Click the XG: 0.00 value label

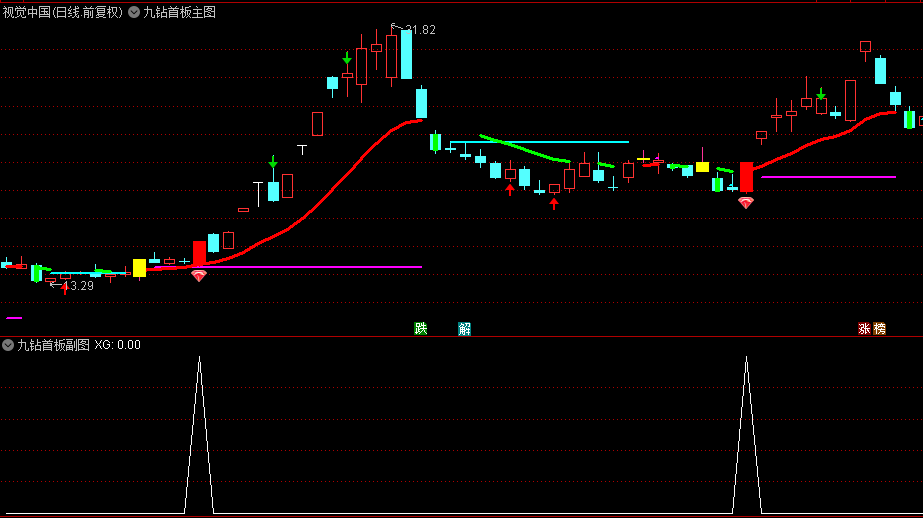click(118, 345)
